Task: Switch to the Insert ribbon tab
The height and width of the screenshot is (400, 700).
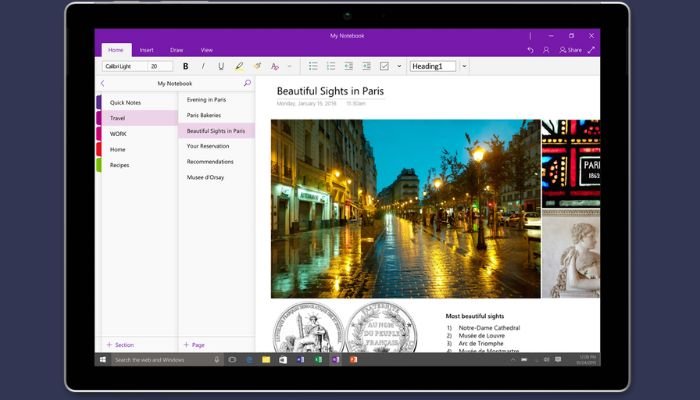Action: pos(146,50)
